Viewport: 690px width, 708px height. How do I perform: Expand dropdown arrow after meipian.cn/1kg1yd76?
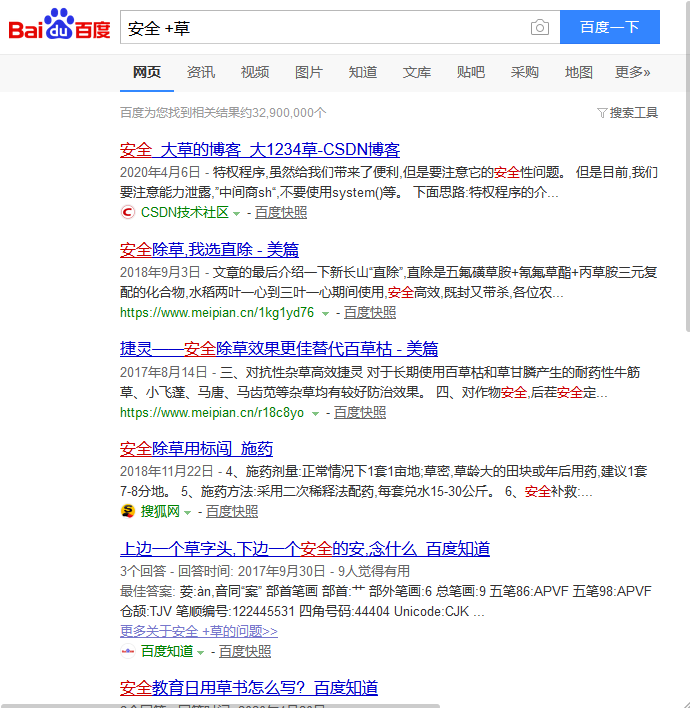[326, 313]
